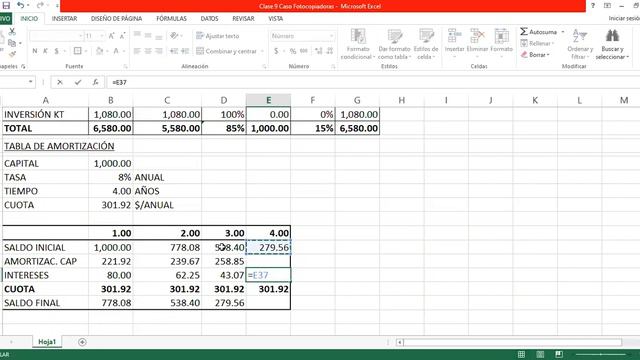The height and width of the screenshot is (360, 640).
Task: Increase font size with larger A
Action: [111, 36]
